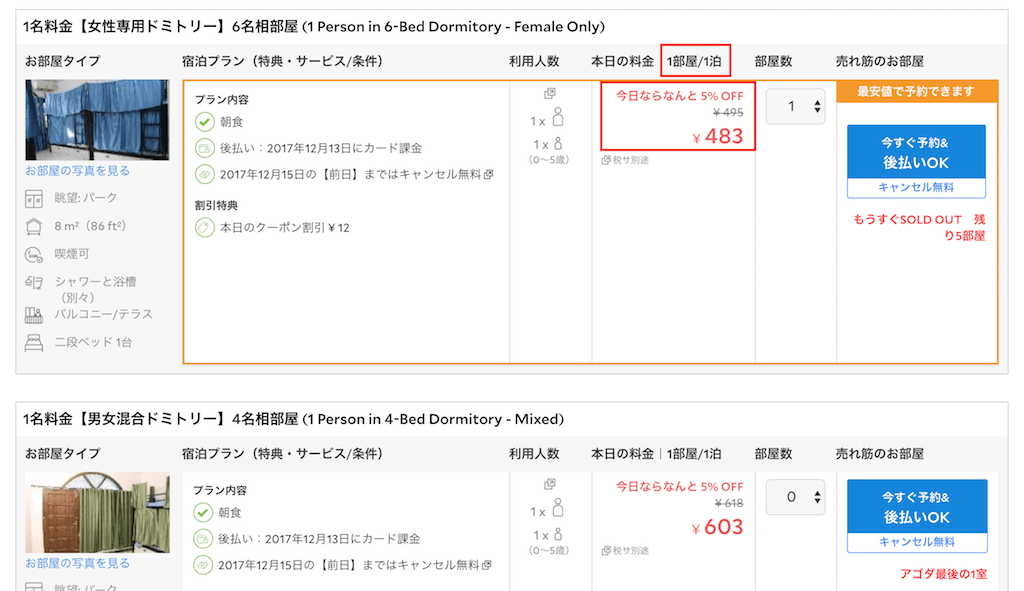1024x591 pixels.
Task: Click the free cancellation icon in female dorm
Action: pyautogui.click(x=204, y=174)
